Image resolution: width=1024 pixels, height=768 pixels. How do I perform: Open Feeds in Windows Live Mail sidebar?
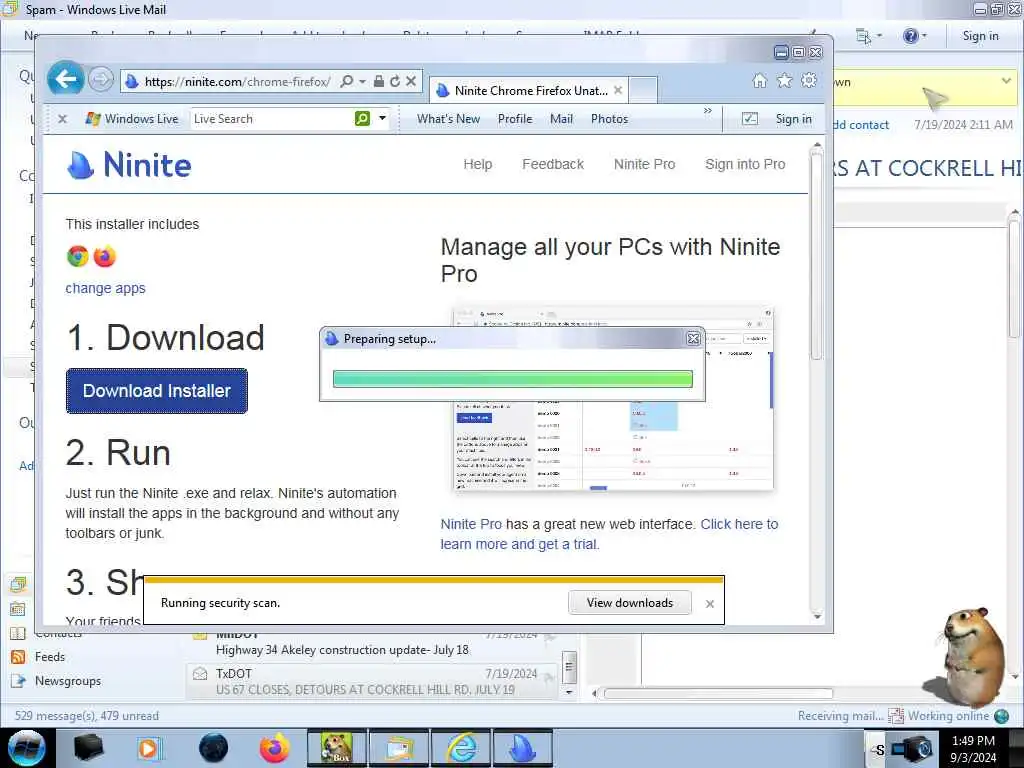click(x=50, y=657)
